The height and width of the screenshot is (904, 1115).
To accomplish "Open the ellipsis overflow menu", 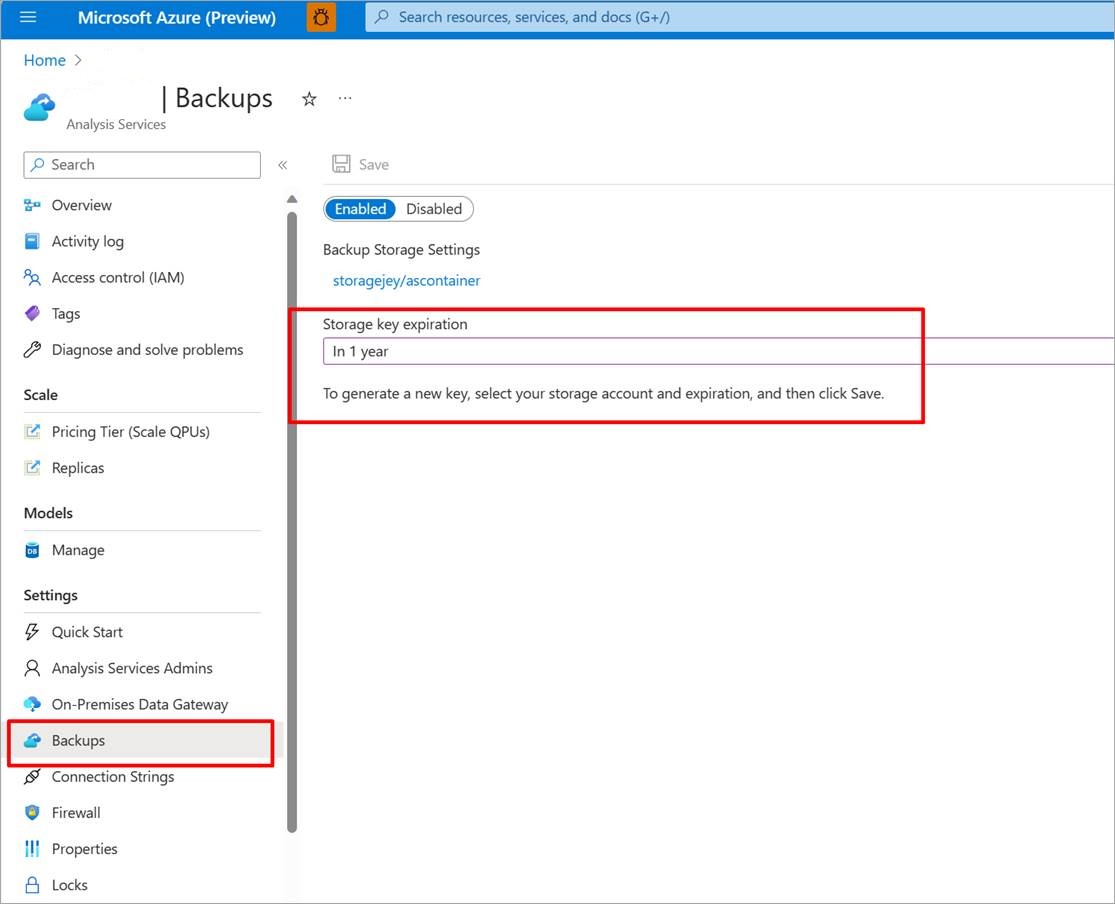I will pyautogui.click(x=344, y=98).
